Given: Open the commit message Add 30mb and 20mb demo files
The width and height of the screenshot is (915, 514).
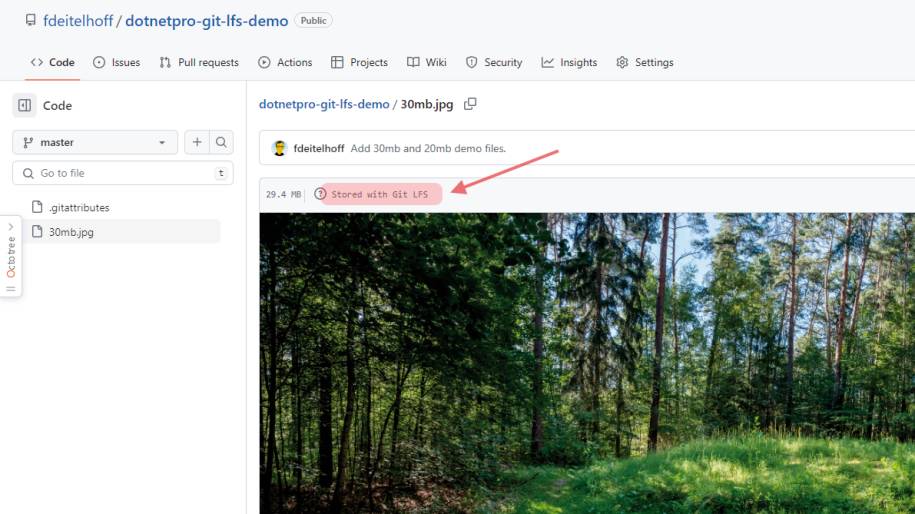Looking at the screenshot, I should pyautogui.click(x=428, y=148).
